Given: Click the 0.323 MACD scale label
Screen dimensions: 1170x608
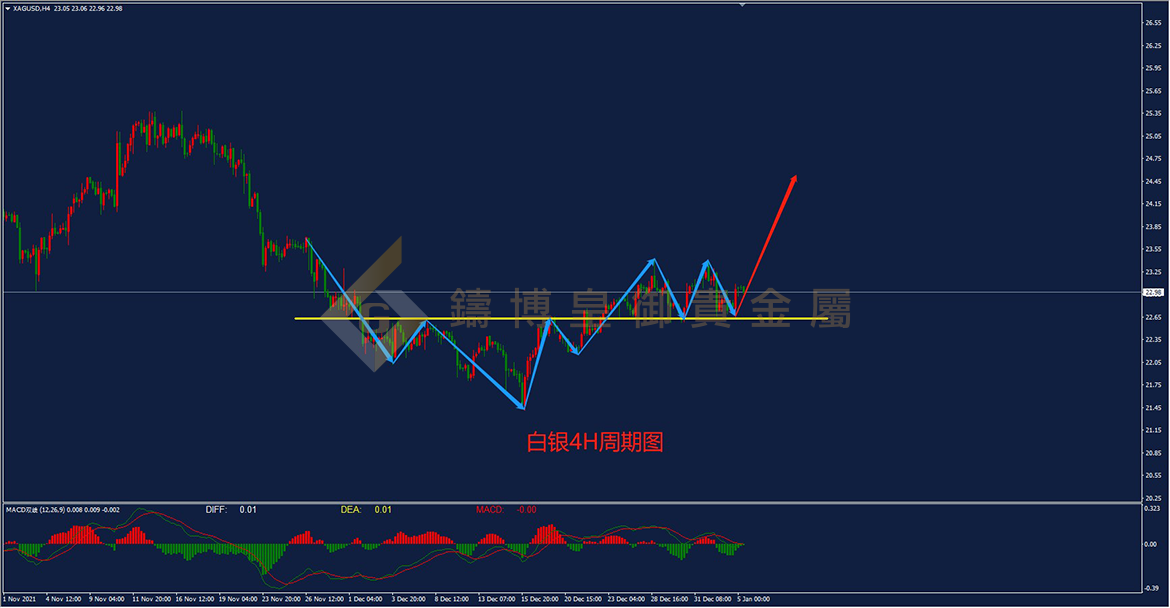Looking at the screenshot, I should [x=1152, y=509].
